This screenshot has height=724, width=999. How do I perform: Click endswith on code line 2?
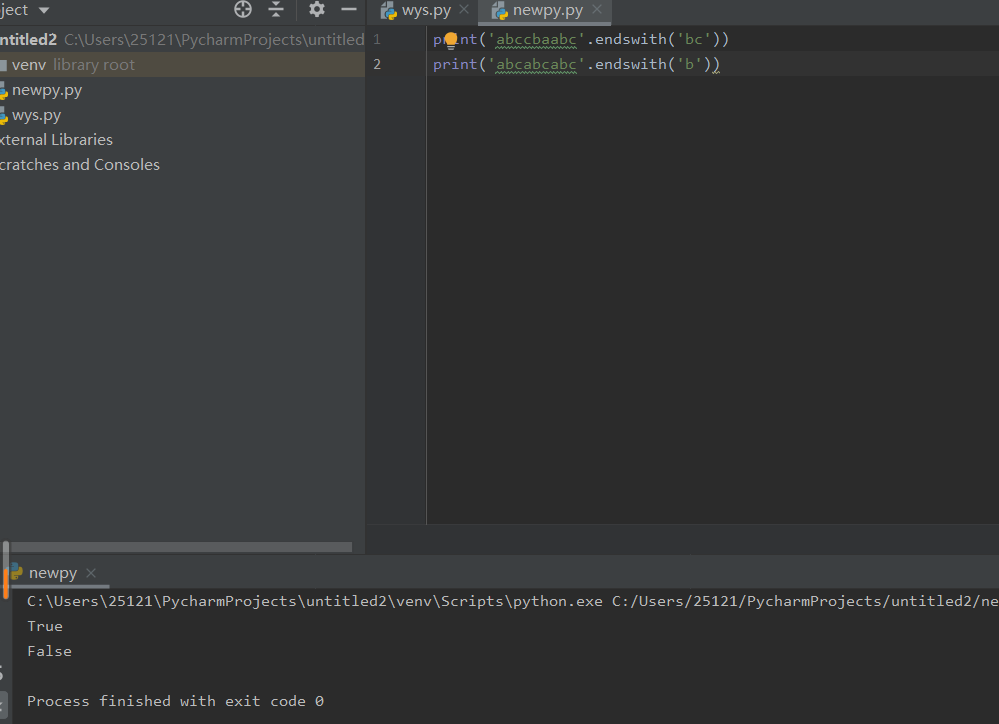click(631, 64)
